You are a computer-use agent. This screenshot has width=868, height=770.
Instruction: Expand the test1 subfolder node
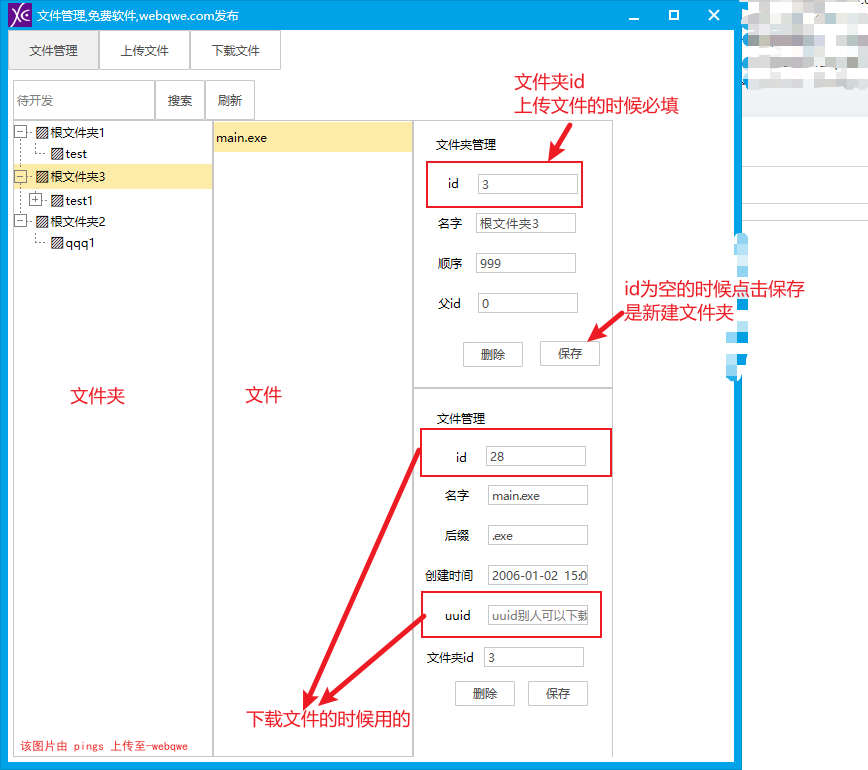pos(36,200)
